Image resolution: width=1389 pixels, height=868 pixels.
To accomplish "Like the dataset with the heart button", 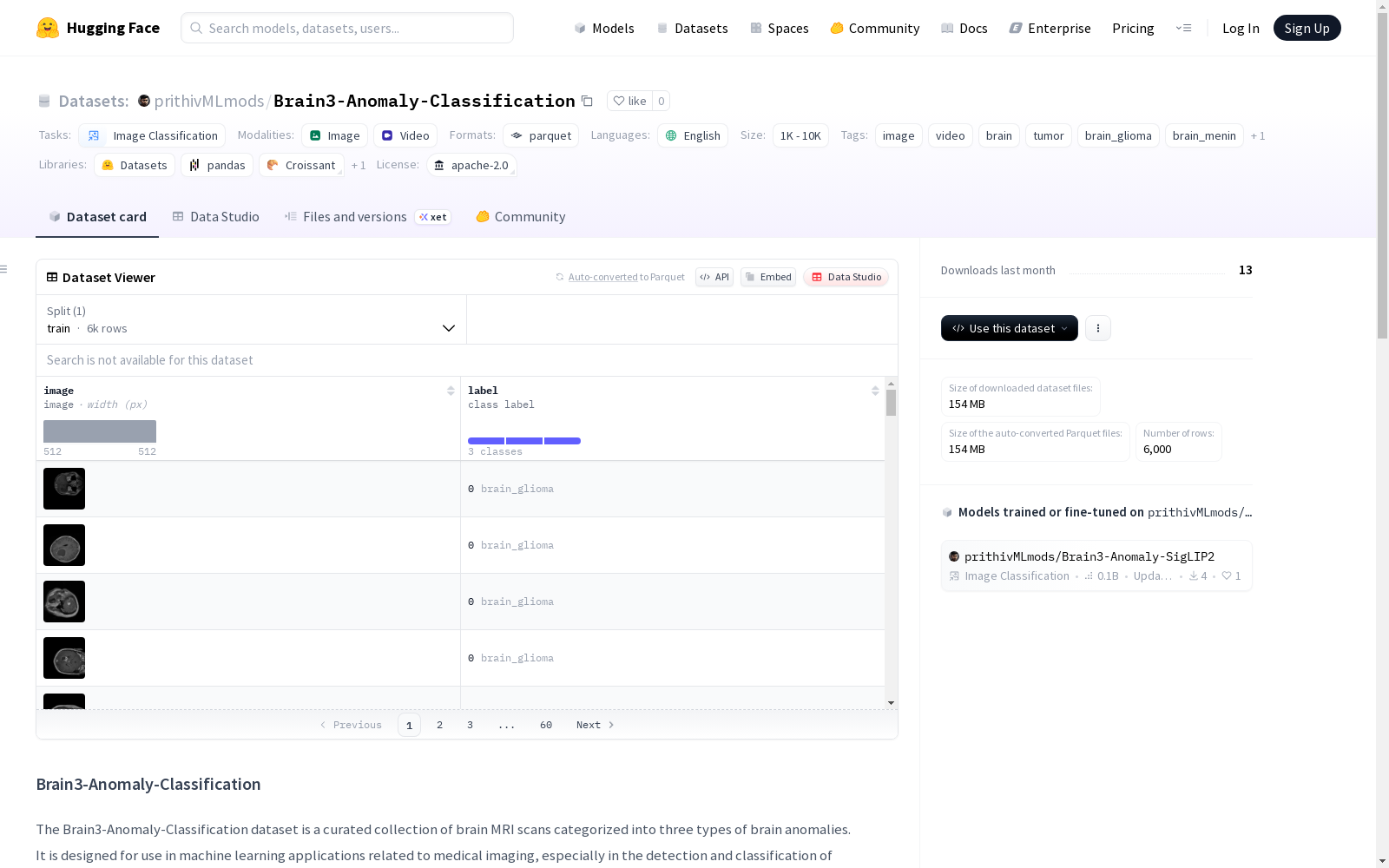I will (x=629, y=101).
